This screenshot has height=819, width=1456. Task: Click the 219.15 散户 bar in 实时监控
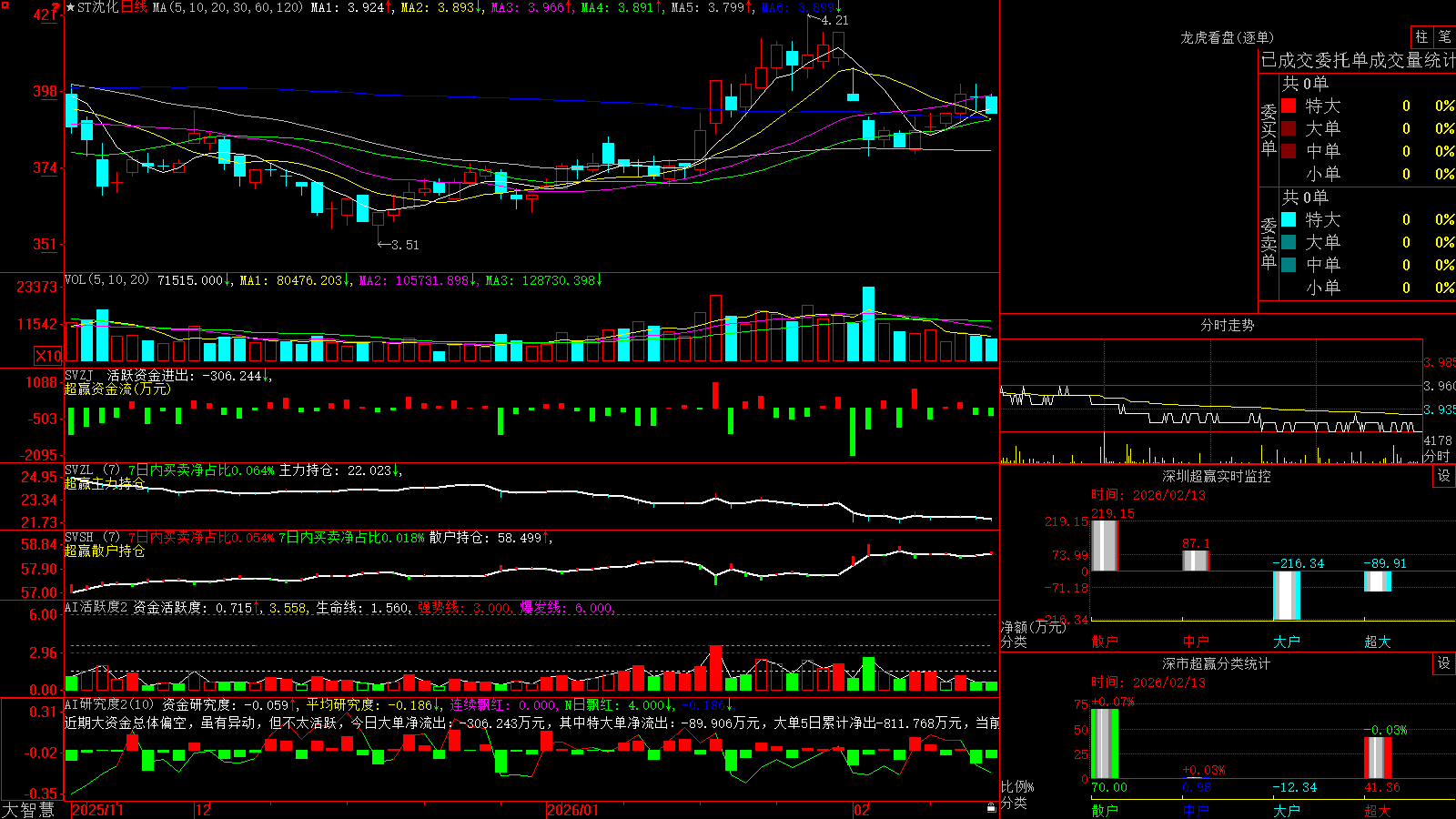(x=1104, y=545)
